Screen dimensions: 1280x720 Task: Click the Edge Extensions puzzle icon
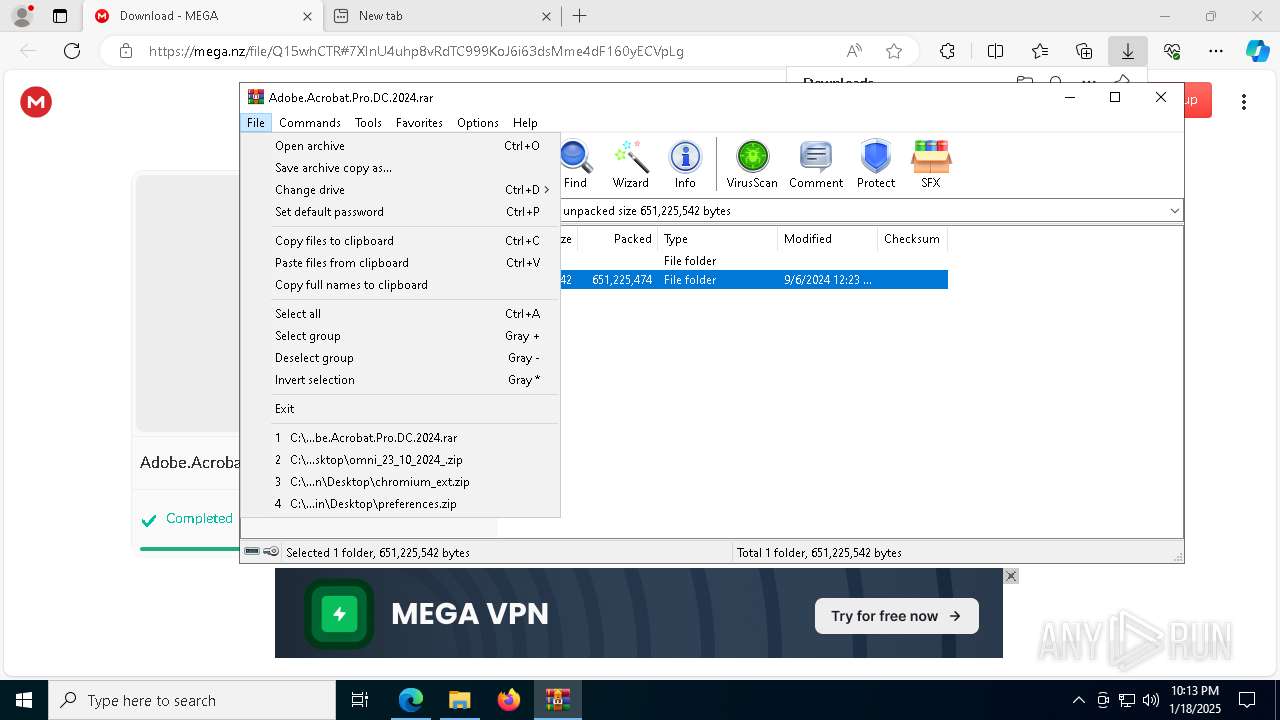tap(947, 51)
